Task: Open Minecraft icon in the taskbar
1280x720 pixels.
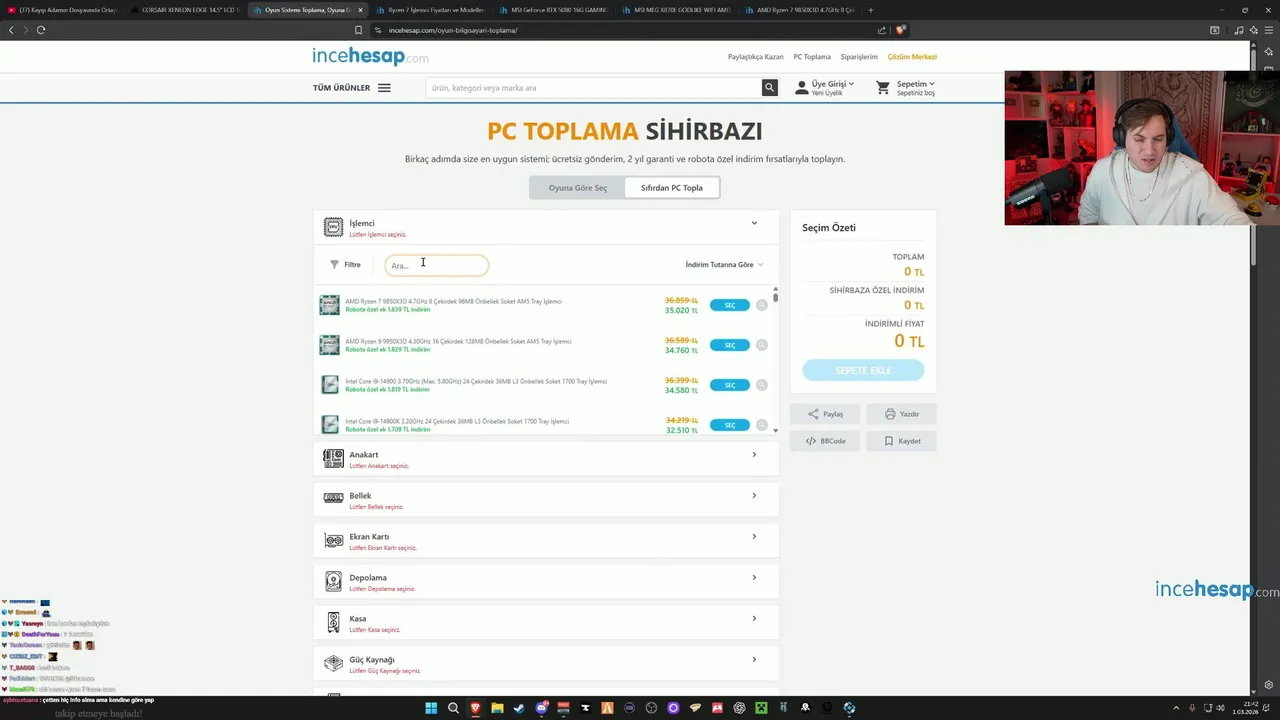Action: pyautogui.click(x=761, y=708)
